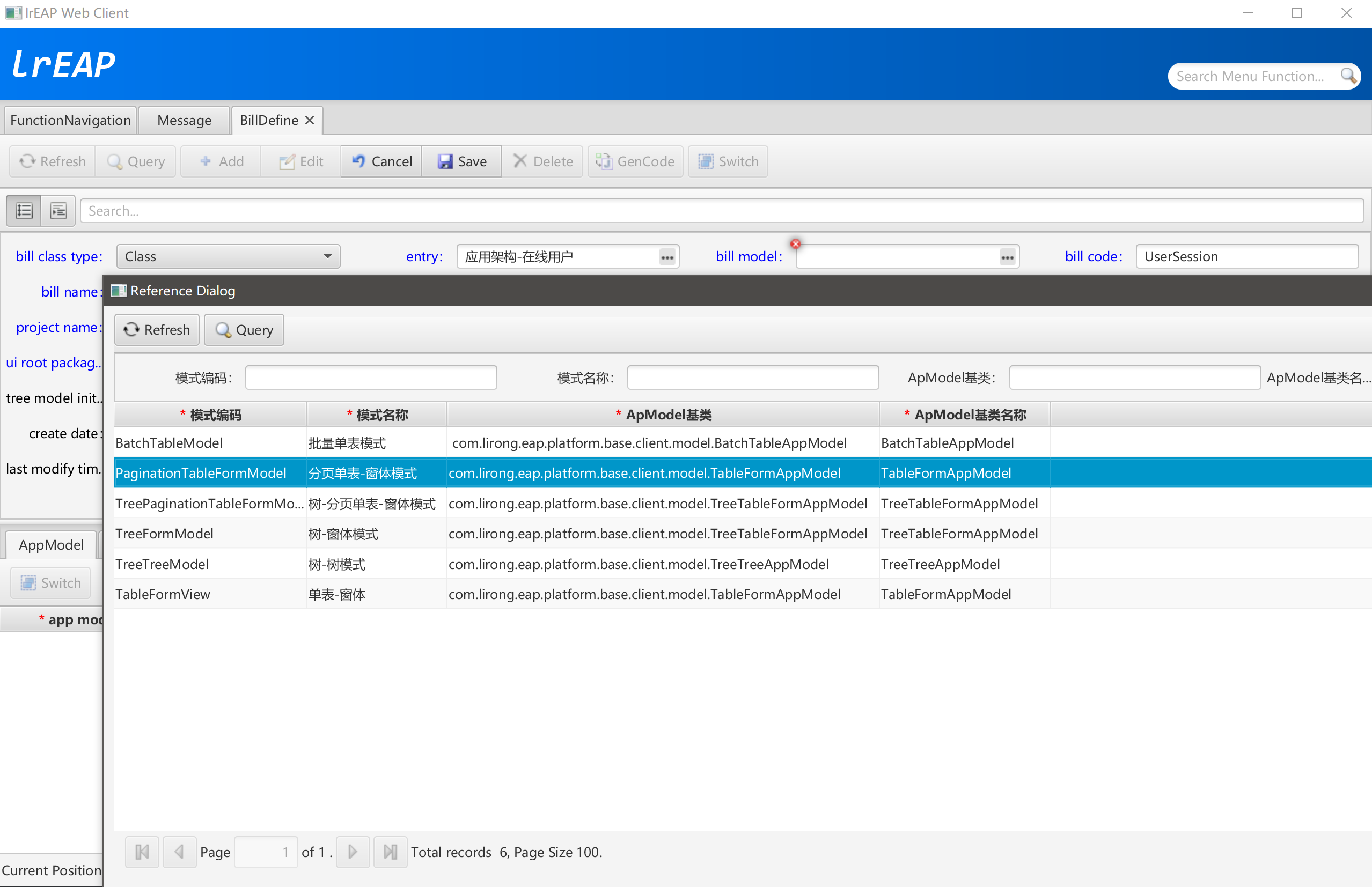Screen dimensions: 1372x887
Task: Select the PaginationTableFormModel row
Action: tap(743, 473)
